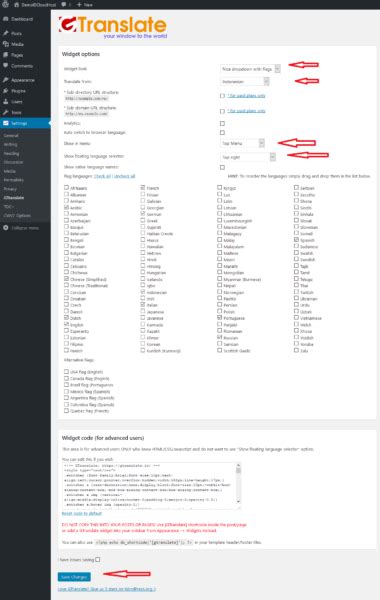Check the USA flag (English) checkbox
The width and height of the screenshot is (380, 600).
click(x=67, y=372)
